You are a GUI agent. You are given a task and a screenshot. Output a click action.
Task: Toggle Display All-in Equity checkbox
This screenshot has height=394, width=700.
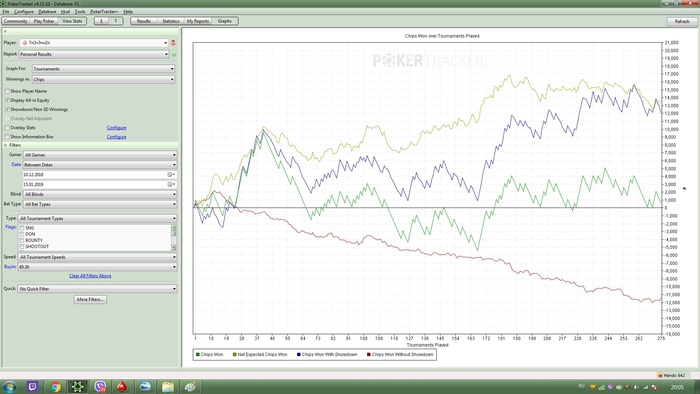7,100
